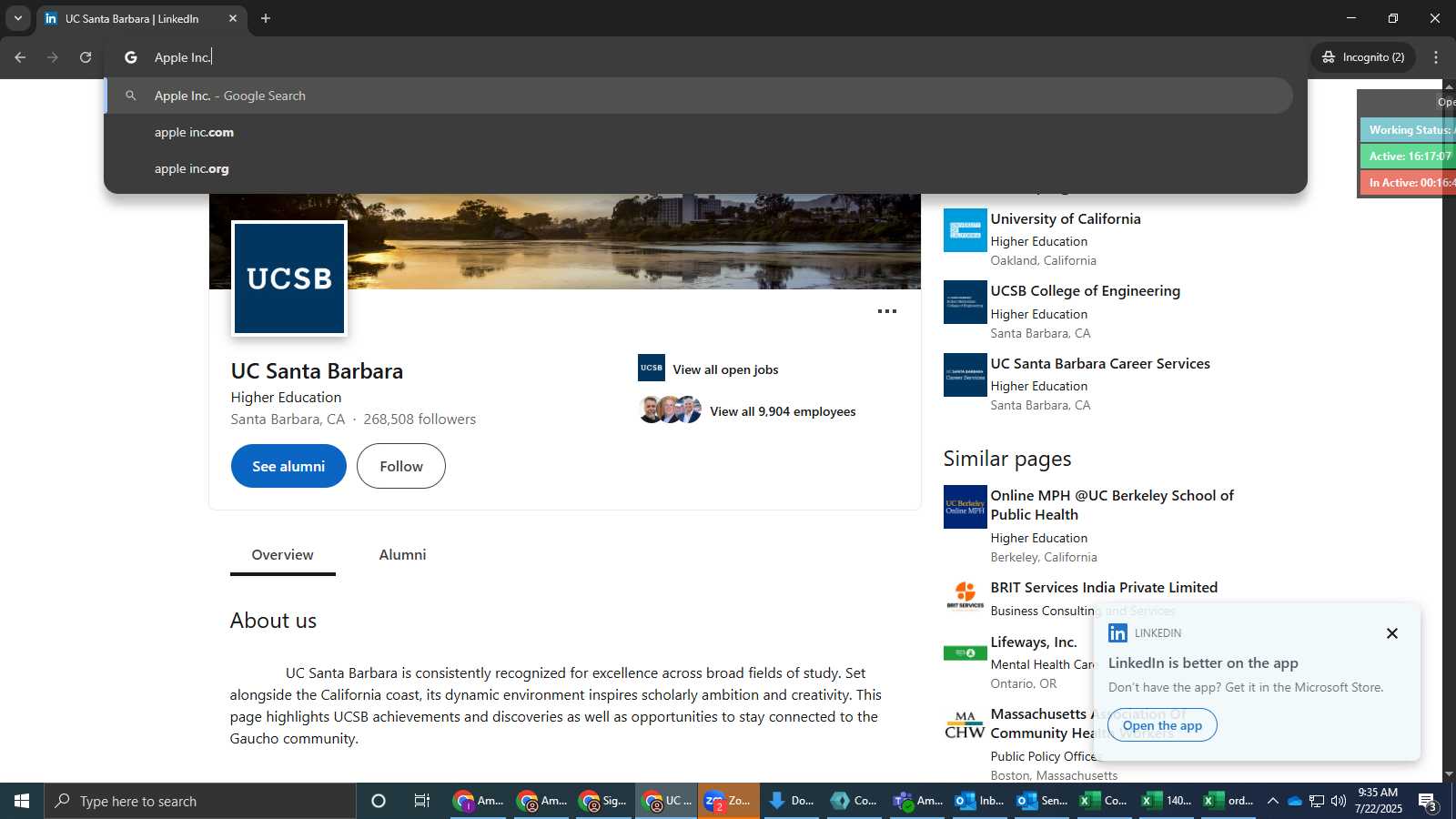Open the Chrome 'Sig...' taskbar window
The height and width of the screenshot is (819, 1456).
(x=603, y=801)
